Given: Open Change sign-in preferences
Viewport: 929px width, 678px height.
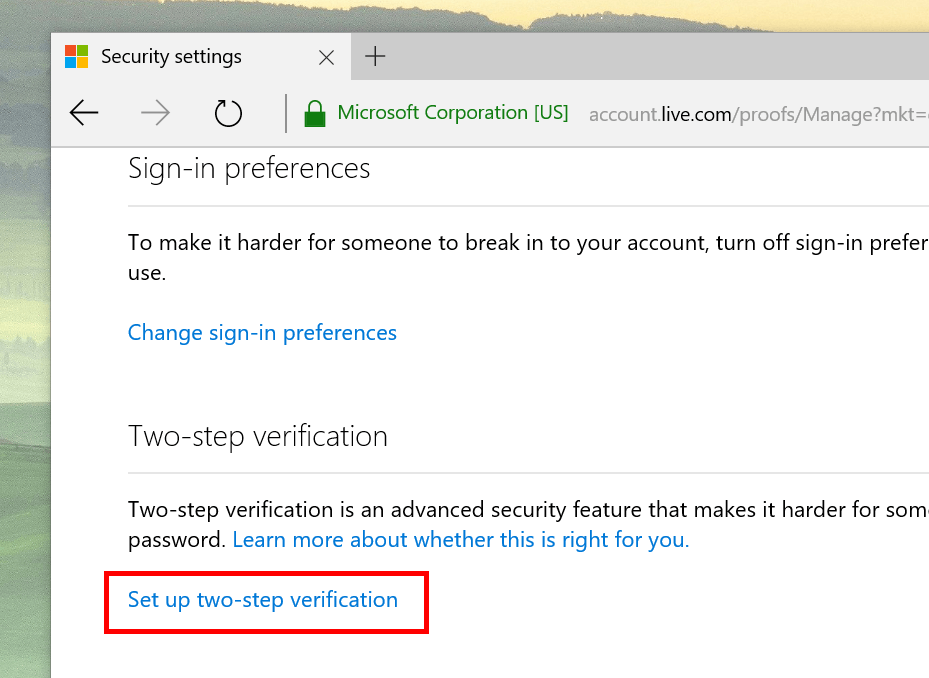Looking at the screenshot, I should tap(262, 332).
